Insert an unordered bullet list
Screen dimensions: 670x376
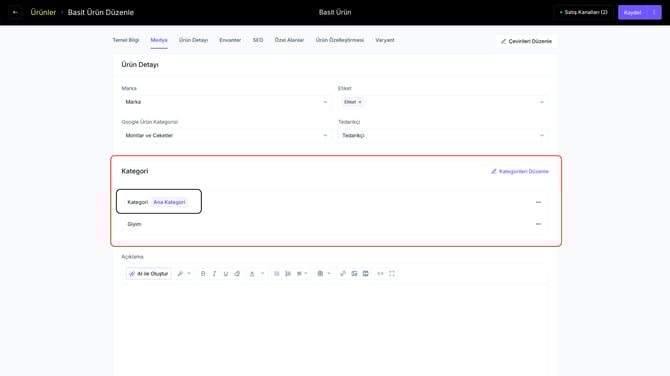click(276, 273)
